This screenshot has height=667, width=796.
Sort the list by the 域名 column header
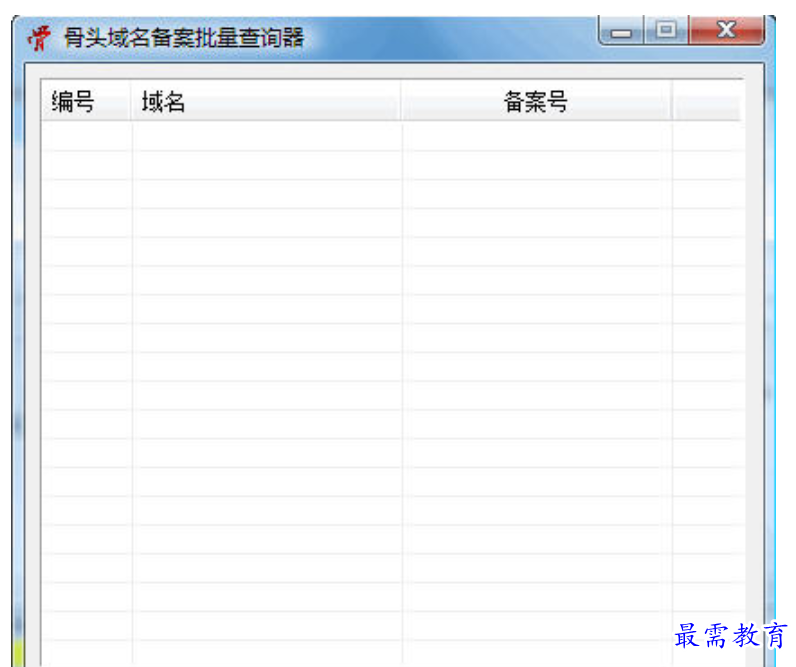click(266, 101)
